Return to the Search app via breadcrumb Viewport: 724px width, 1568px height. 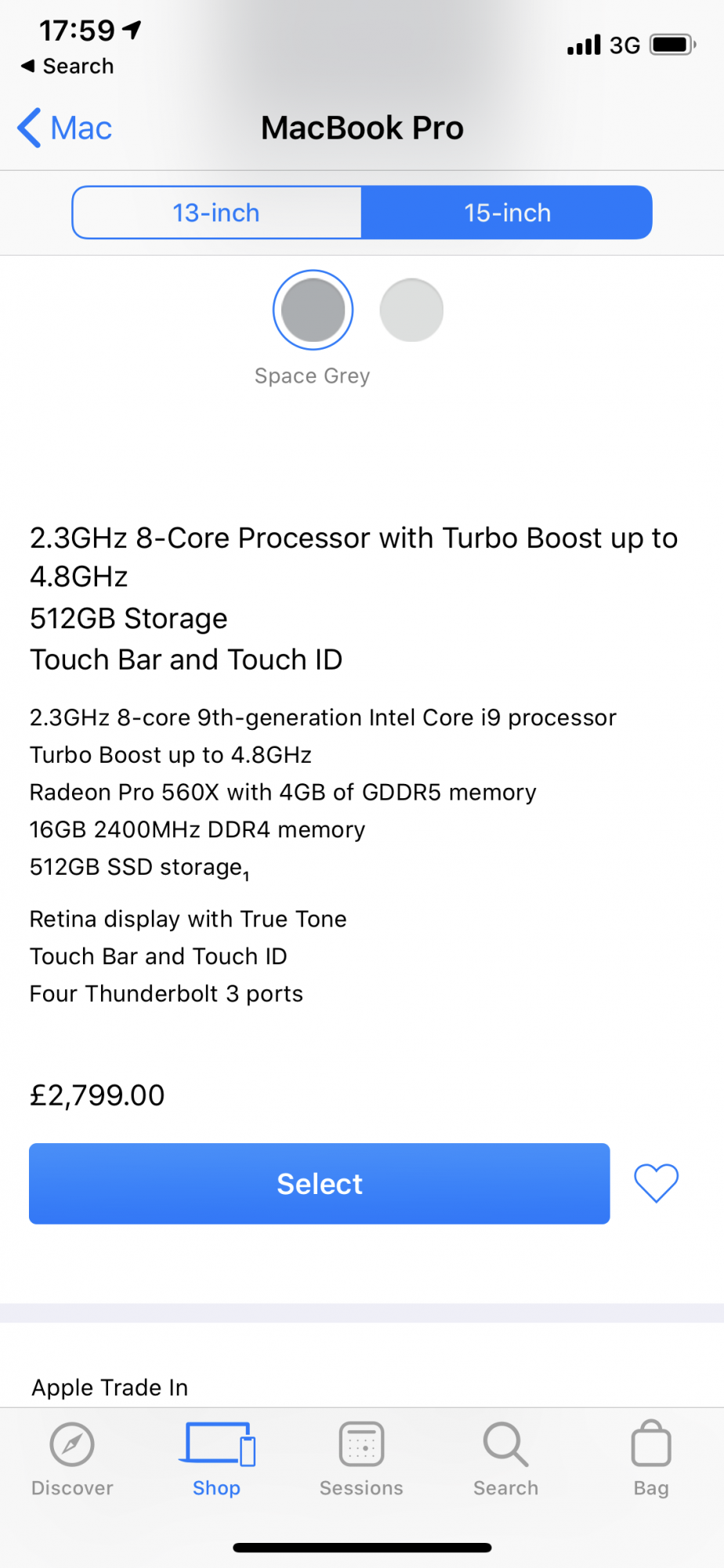(67, 67)
